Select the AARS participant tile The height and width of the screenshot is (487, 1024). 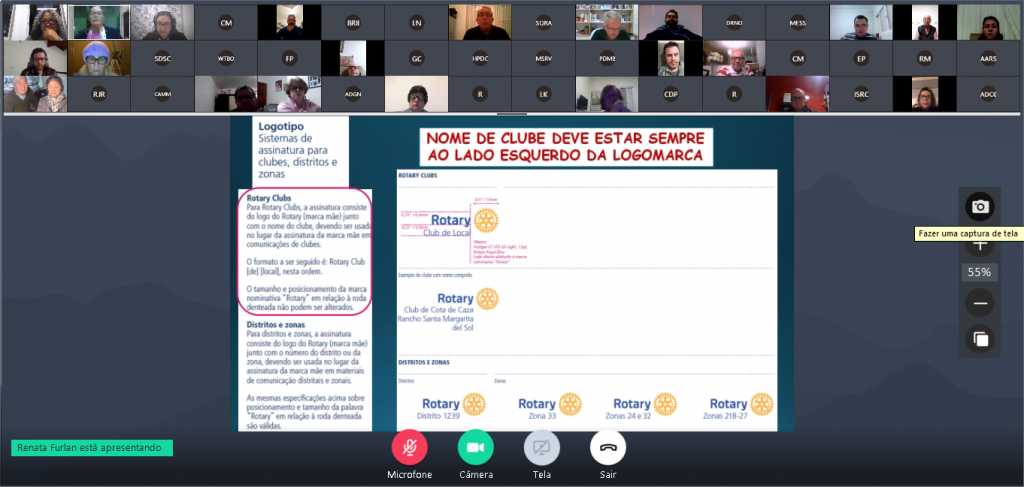988,58
